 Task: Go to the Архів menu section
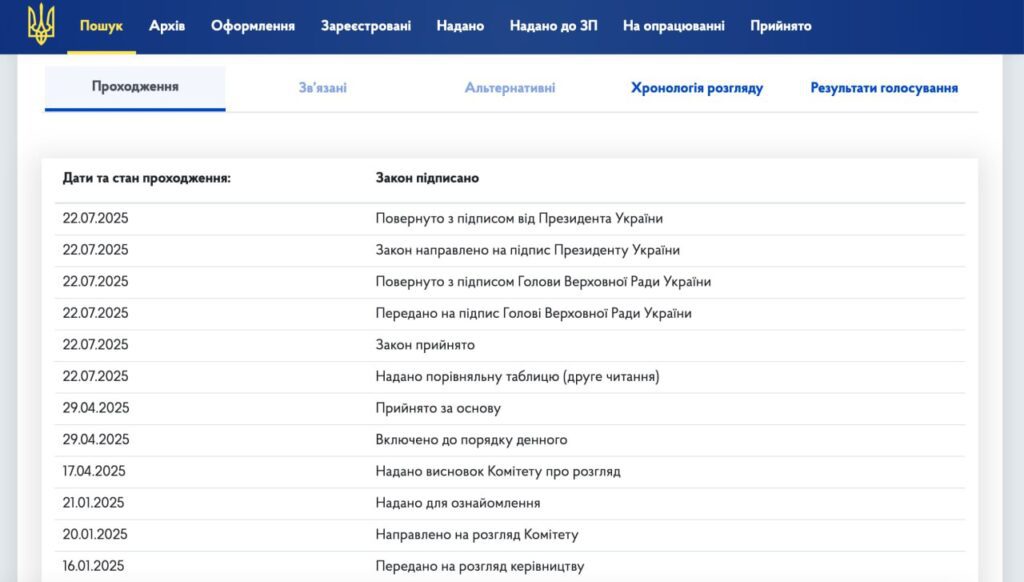coord(167,26)
